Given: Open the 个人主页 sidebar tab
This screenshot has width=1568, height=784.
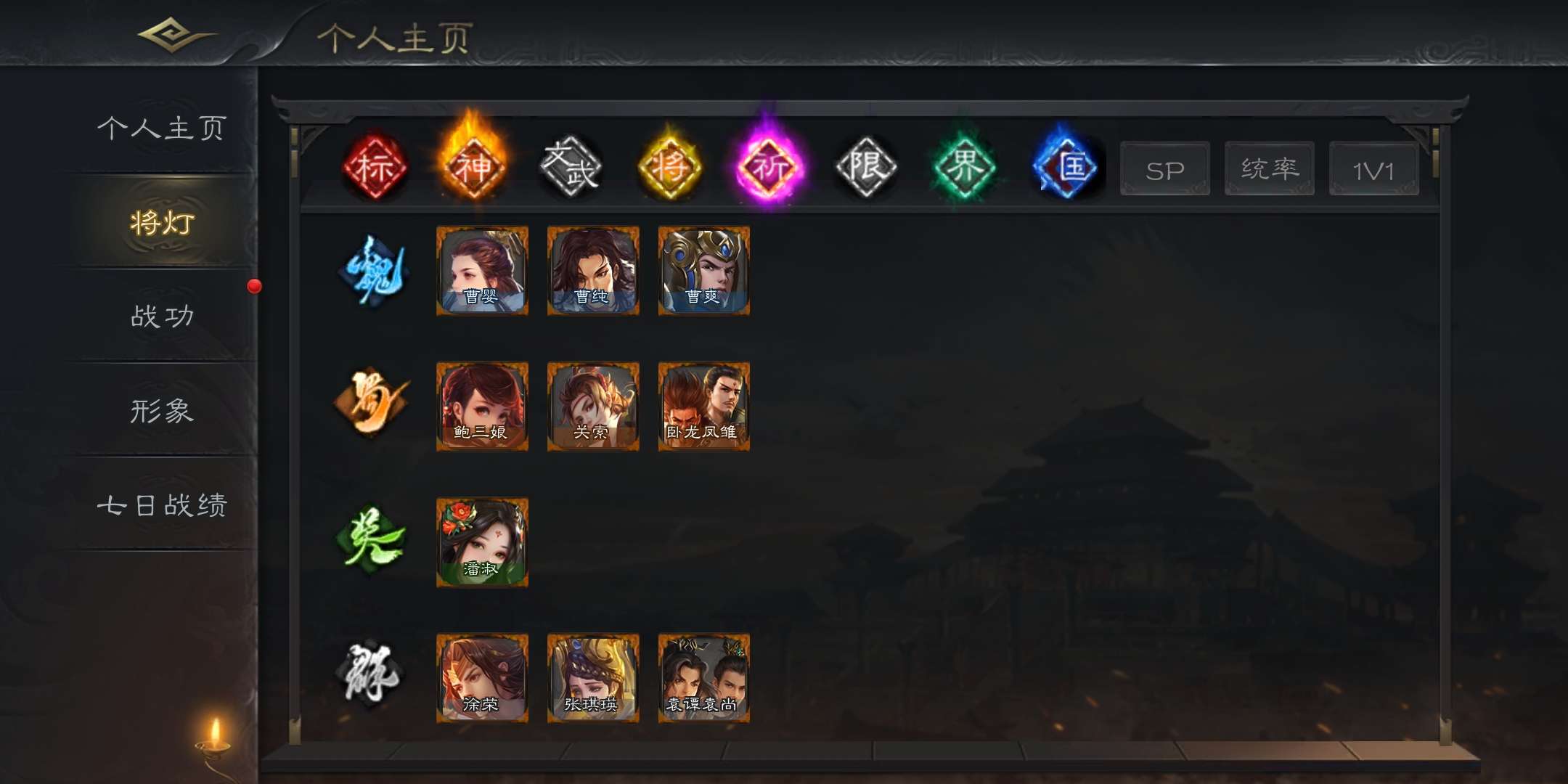Looking at the screenshot, I should tap(162, 128).
